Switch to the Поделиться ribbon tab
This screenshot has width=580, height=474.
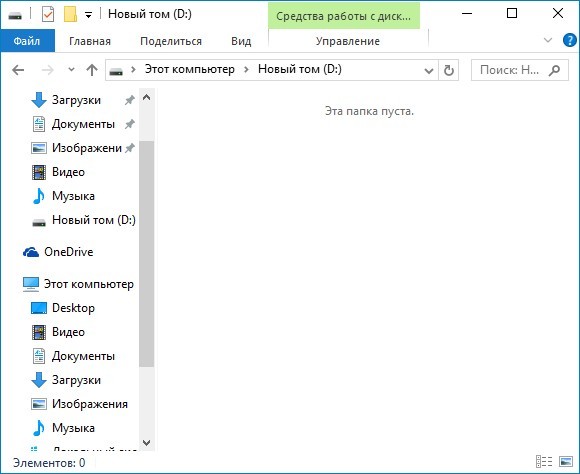click(171, 41)
